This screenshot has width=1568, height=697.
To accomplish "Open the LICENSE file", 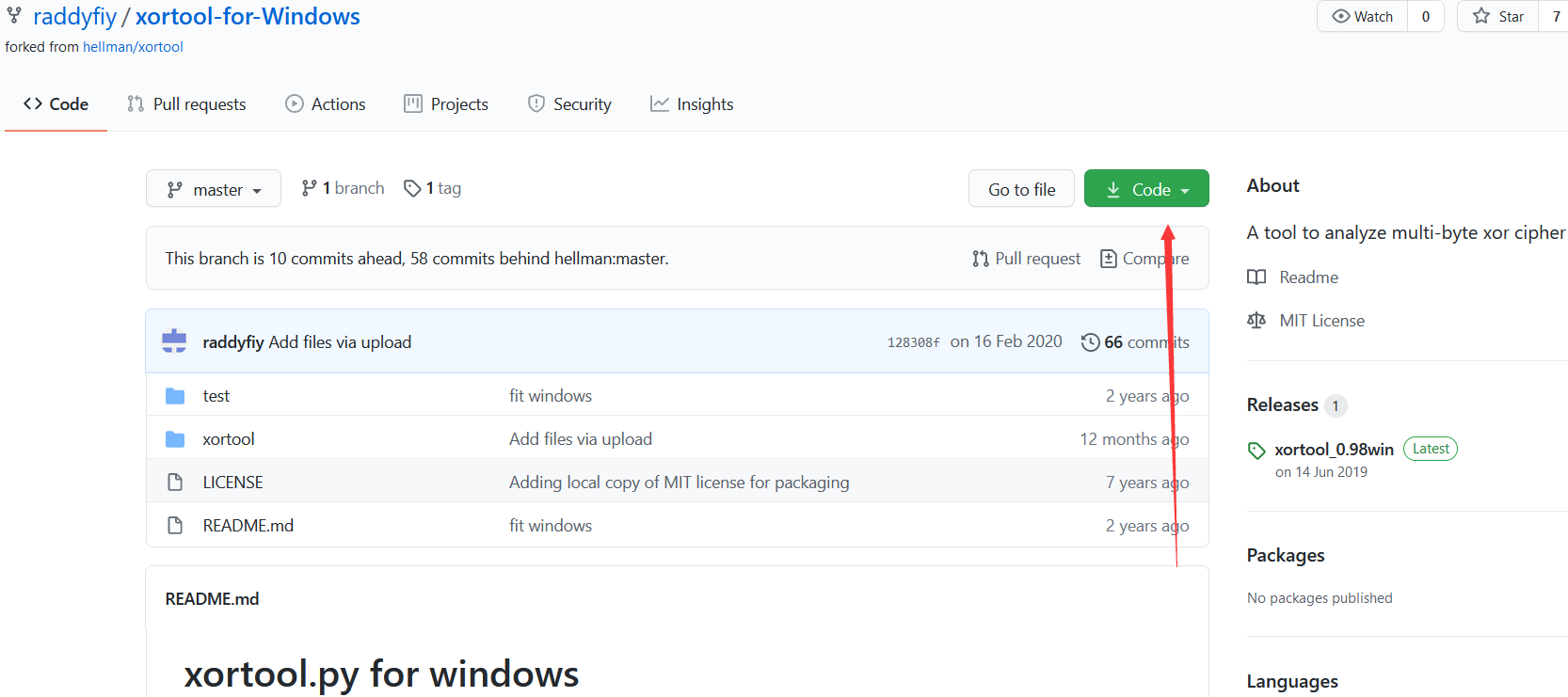I will point(232,483).
